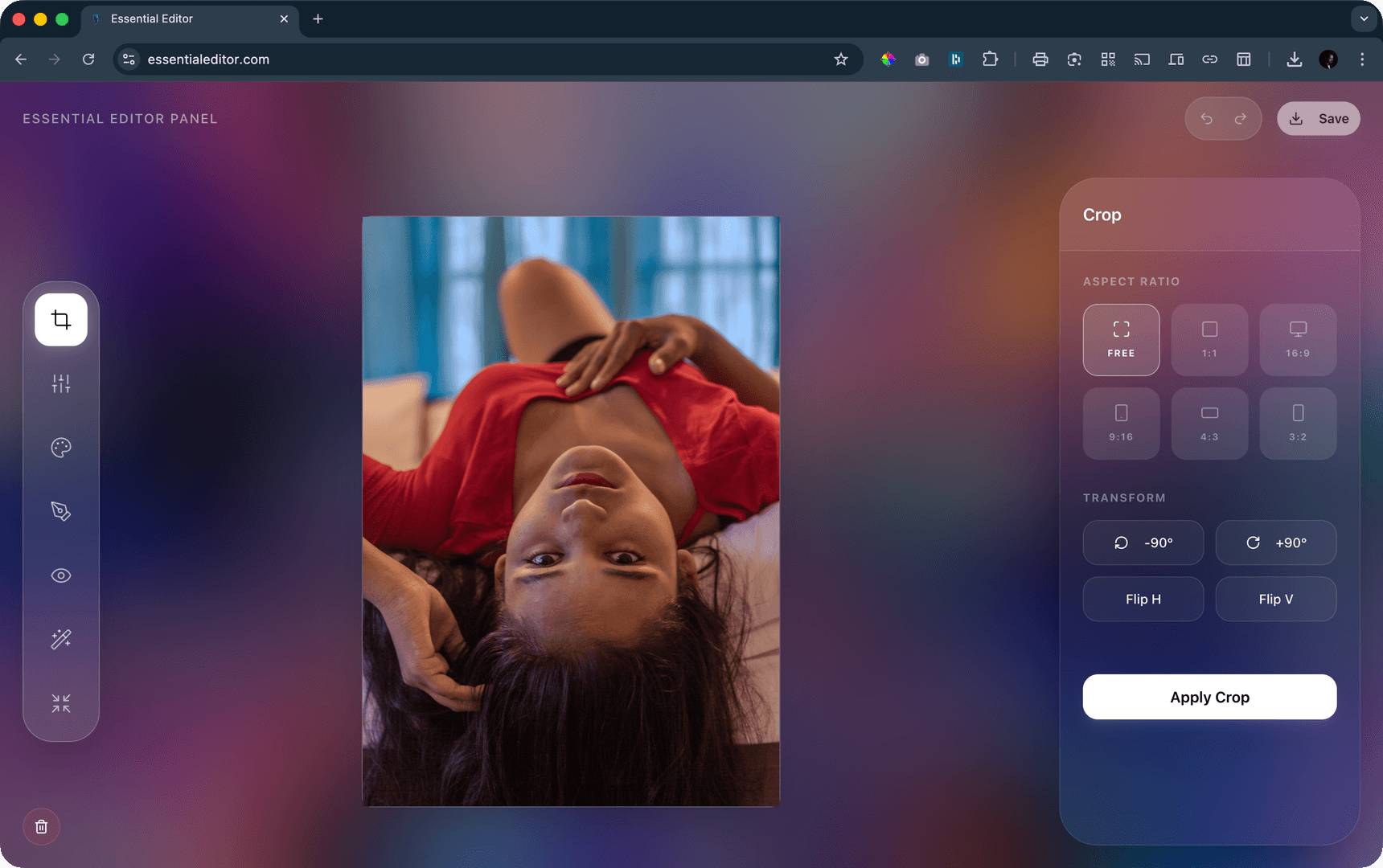Click the trash icon to delete the image
Image resolution: width=1383 pixels, height=868 pixels.
click(41, 826)
